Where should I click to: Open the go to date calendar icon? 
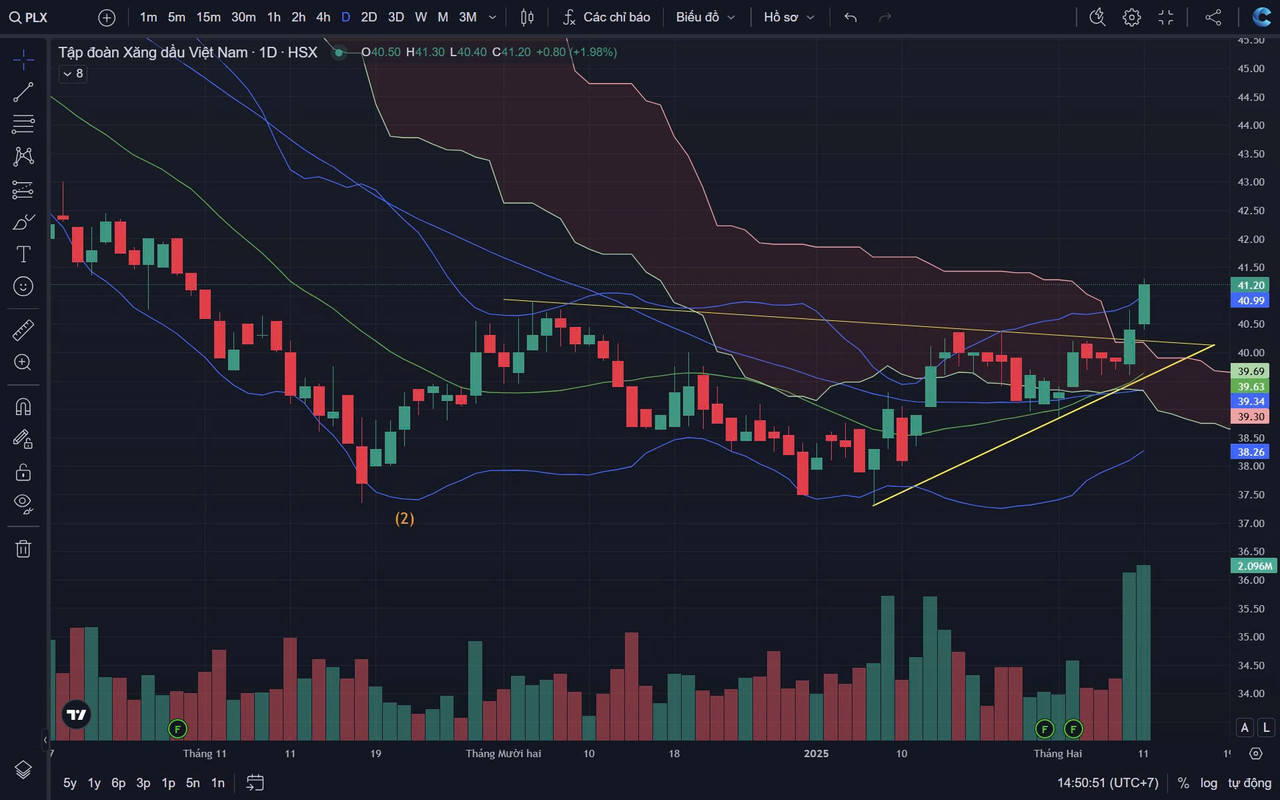(x=255, y=783)
